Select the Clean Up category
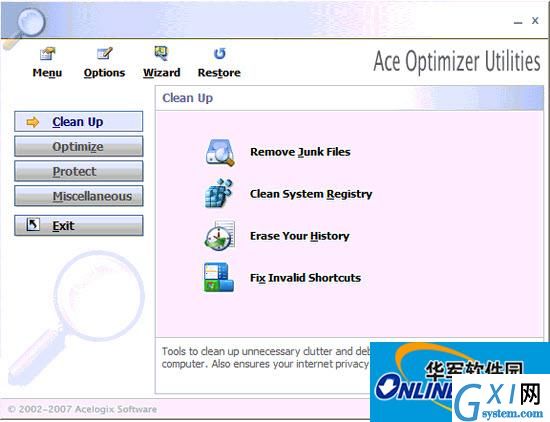550x422 pixels. coord(79,121)
